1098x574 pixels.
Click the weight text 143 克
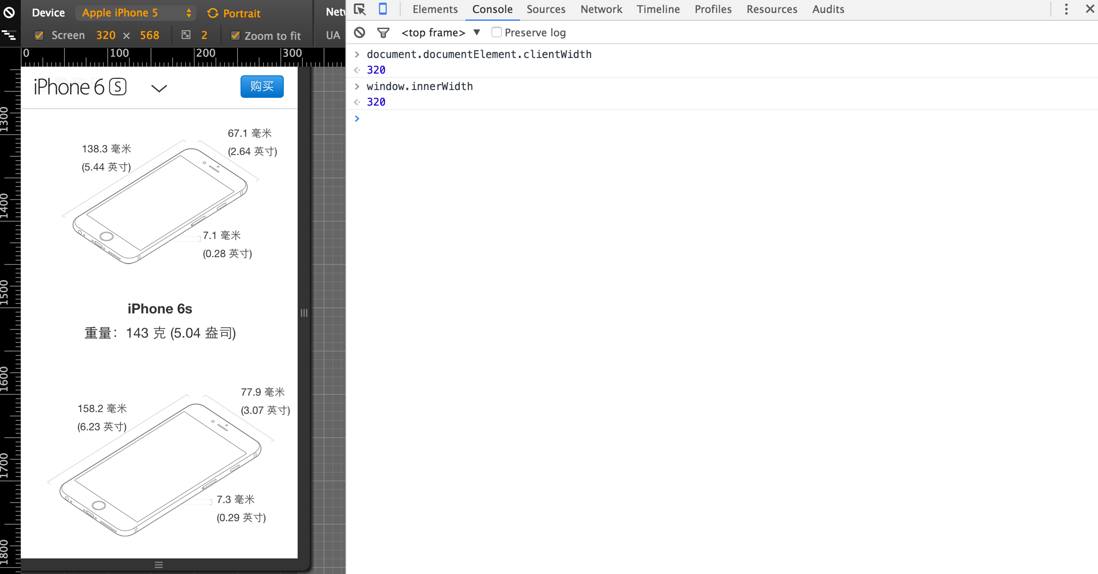160,333
